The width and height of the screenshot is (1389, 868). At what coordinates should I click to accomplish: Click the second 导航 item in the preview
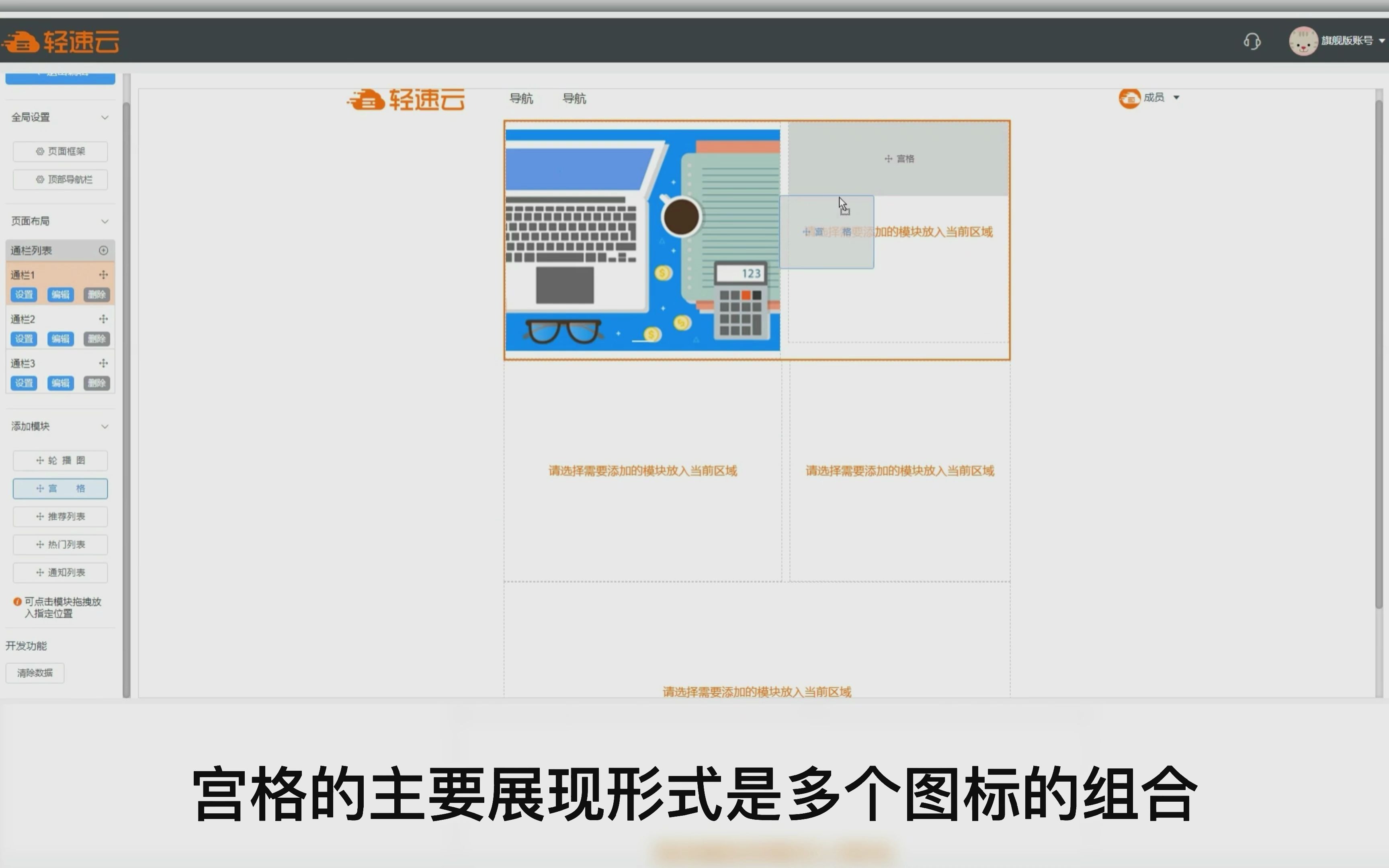(574, 99)
